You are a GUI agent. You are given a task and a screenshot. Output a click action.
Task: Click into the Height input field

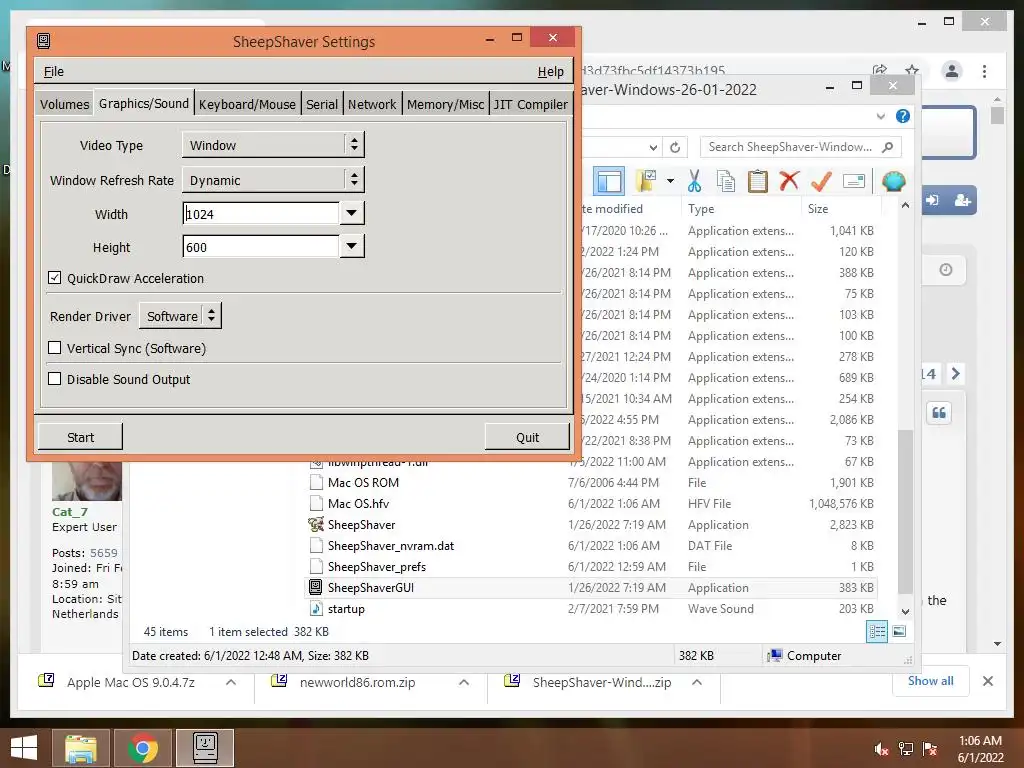261,247
